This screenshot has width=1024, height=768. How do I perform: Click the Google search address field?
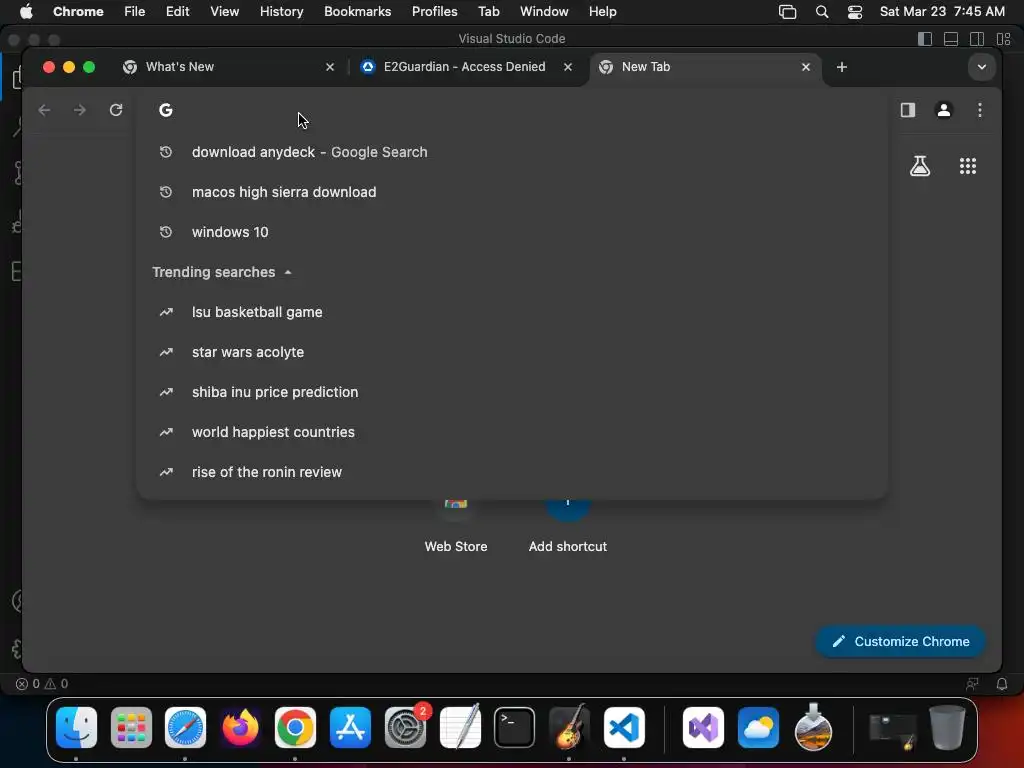point(513,110)
